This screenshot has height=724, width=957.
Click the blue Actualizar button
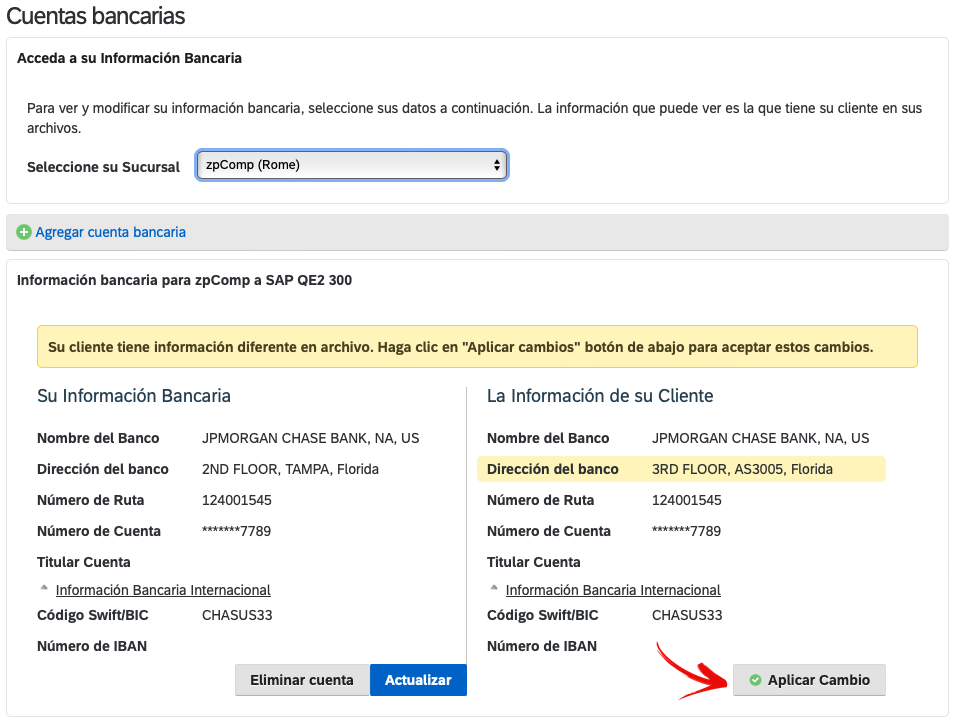pos(418,680)
